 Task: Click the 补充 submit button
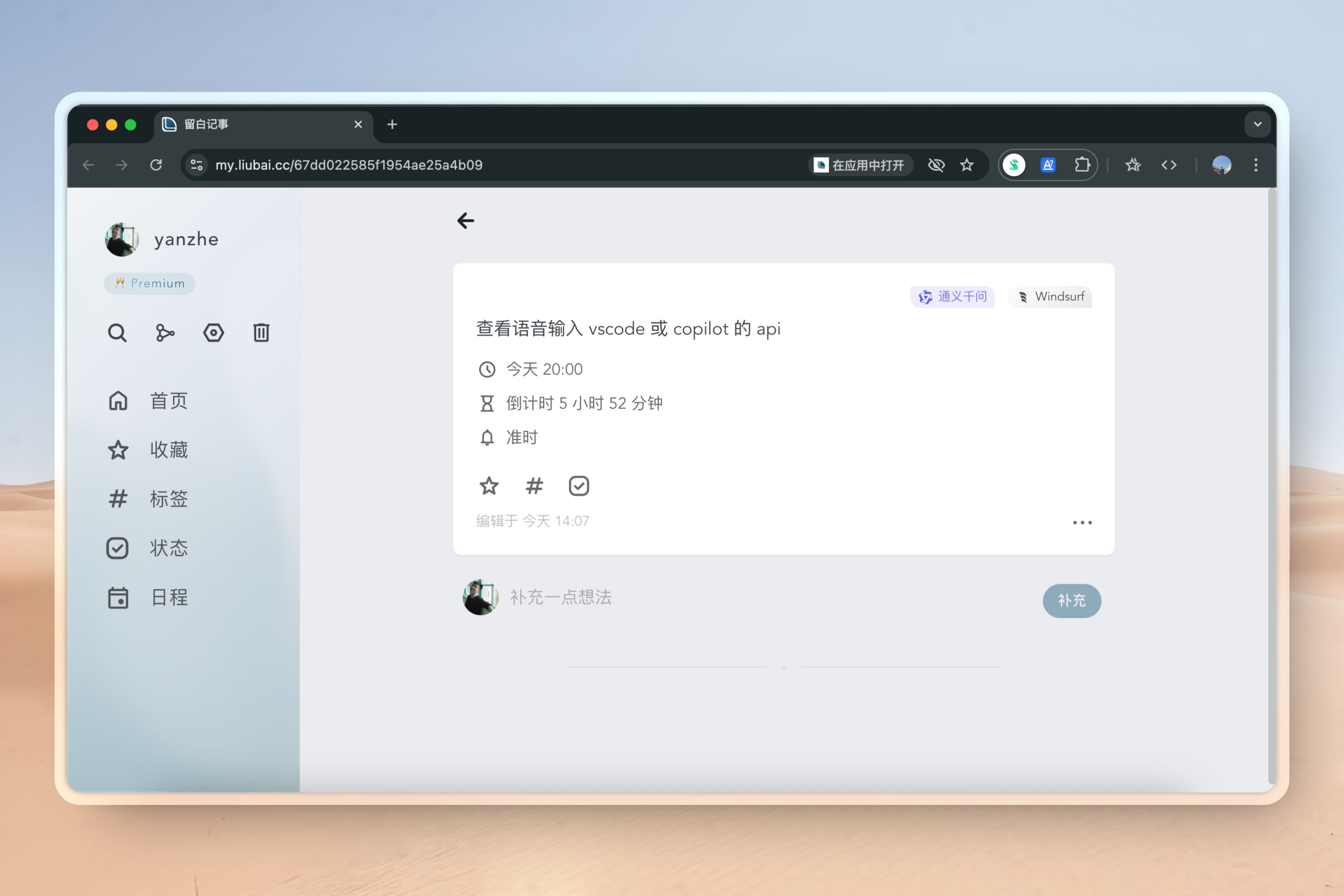click(x=1071, y=601)
